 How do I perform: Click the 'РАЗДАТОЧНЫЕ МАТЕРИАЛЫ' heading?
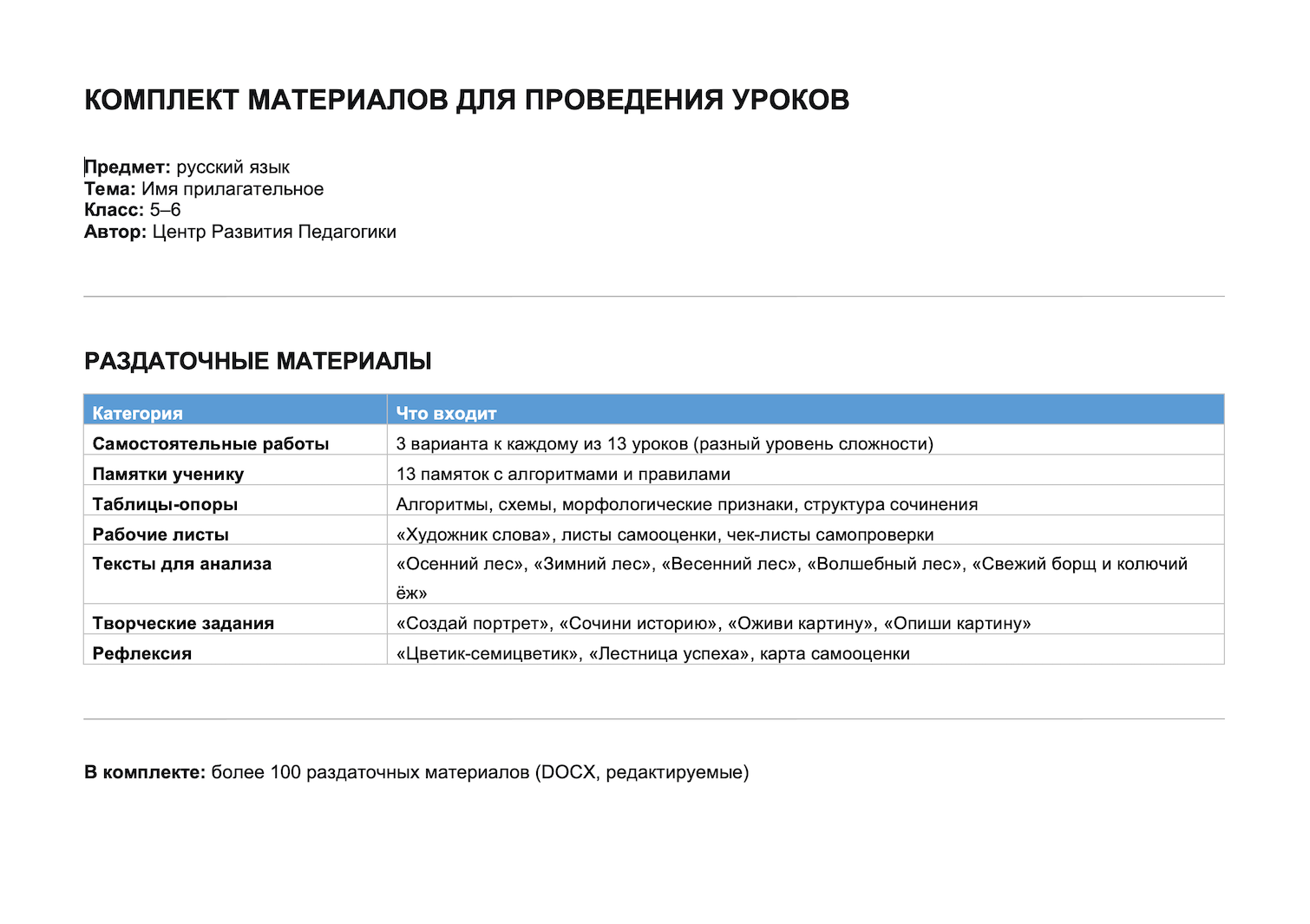click(258, 361)
